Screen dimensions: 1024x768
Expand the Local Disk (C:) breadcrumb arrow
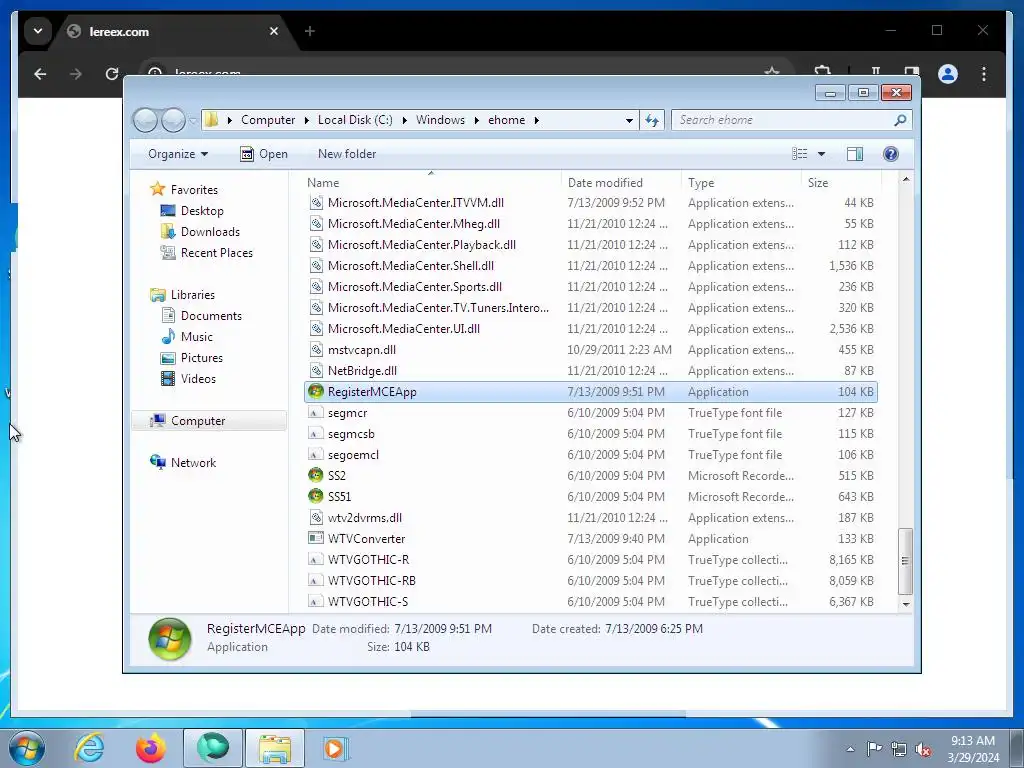click(x=404, y=120)
